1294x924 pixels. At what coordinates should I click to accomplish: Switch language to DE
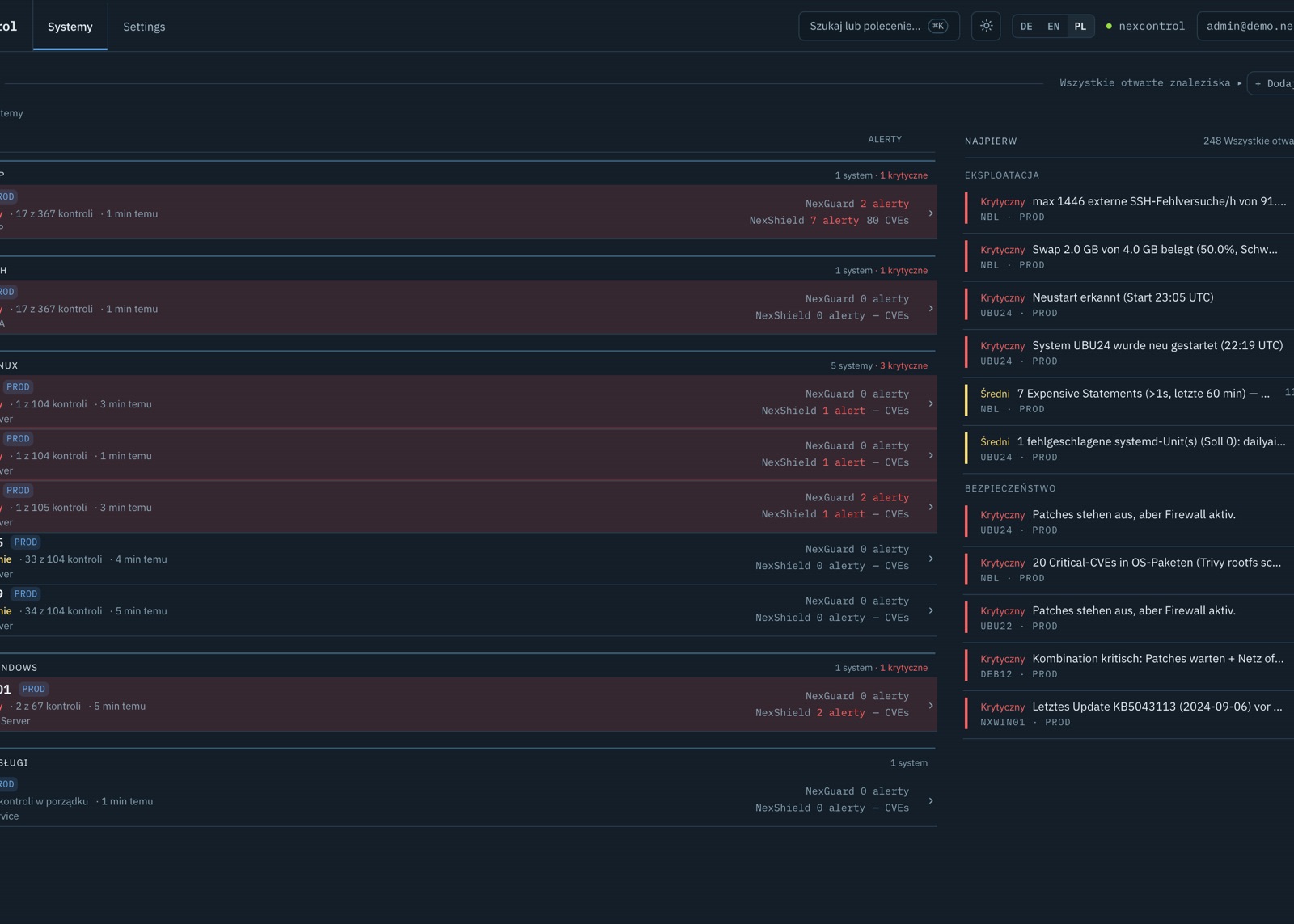1026,26
